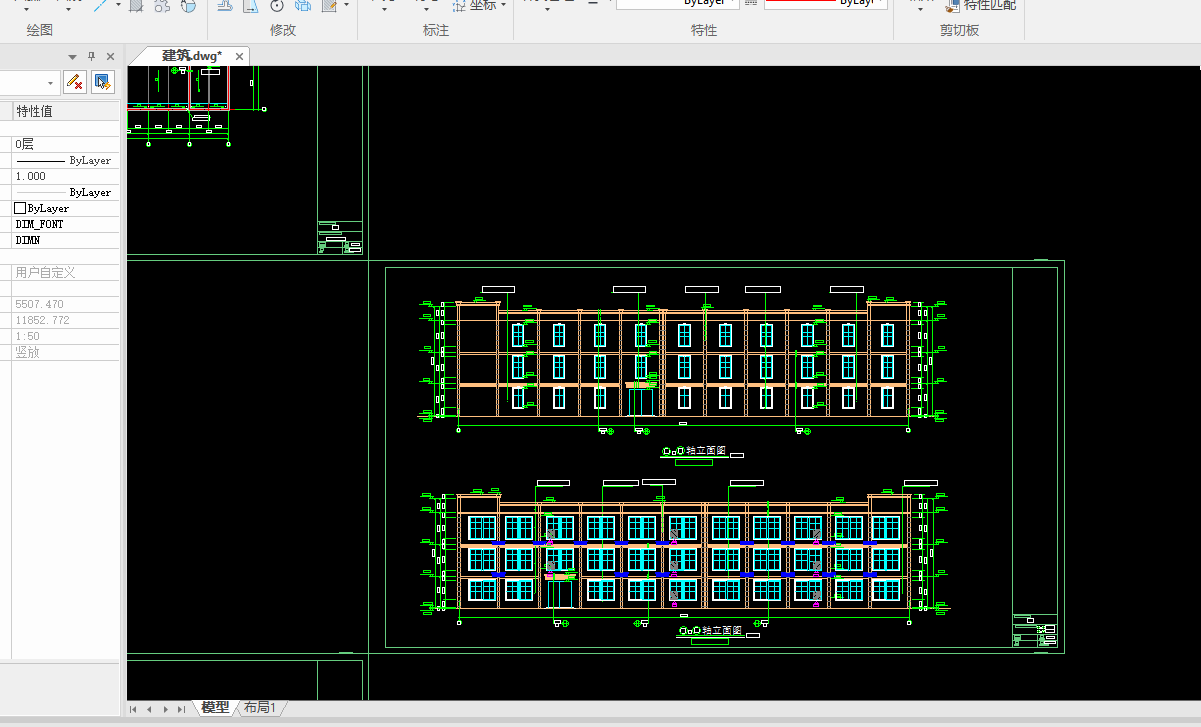Click the 竖放 orientation value
The width and height of the screenshot is (1201, 727).
[x=65, y=352]
